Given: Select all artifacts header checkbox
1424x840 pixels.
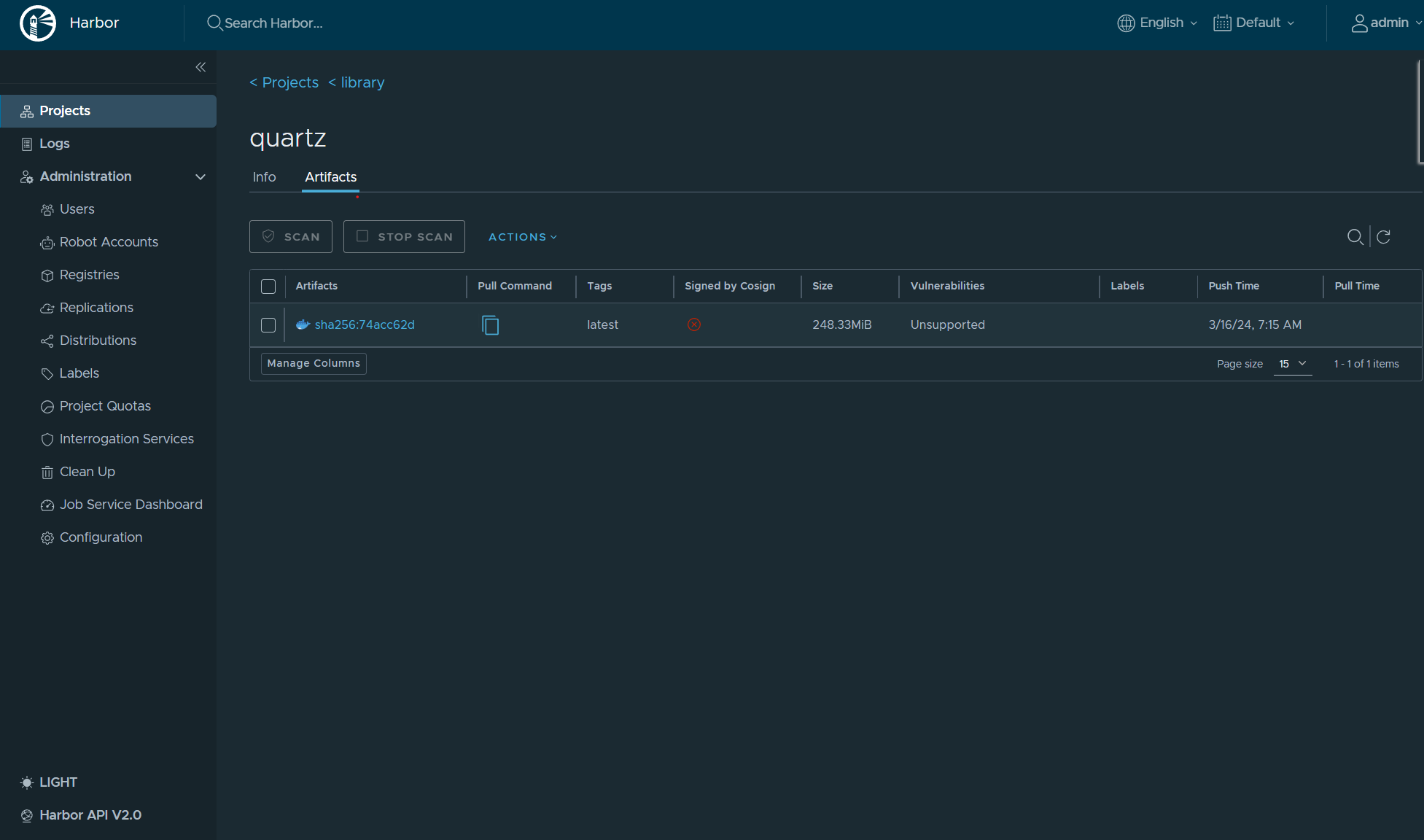Looking at the screenshot, I should click(268, 287).
